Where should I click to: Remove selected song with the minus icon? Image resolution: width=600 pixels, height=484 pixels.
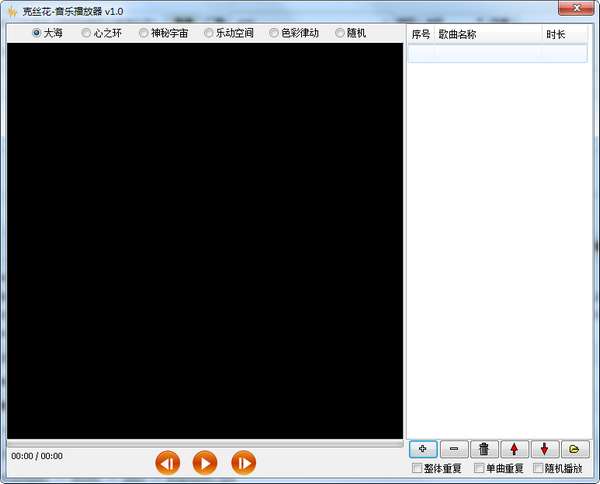tap(454, 449)
